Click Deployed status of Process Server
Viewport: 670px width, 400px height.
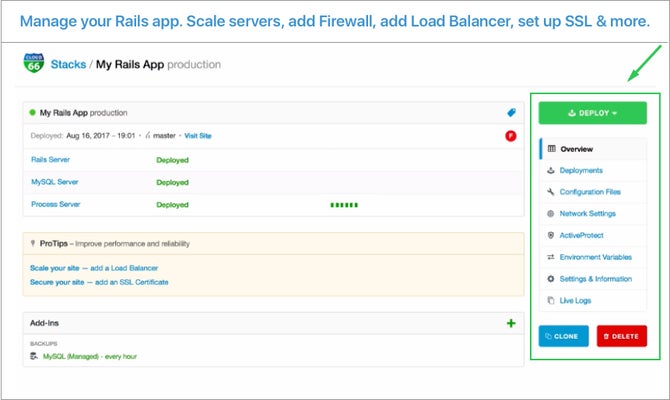pyautogui.click(x=172, y=205)
